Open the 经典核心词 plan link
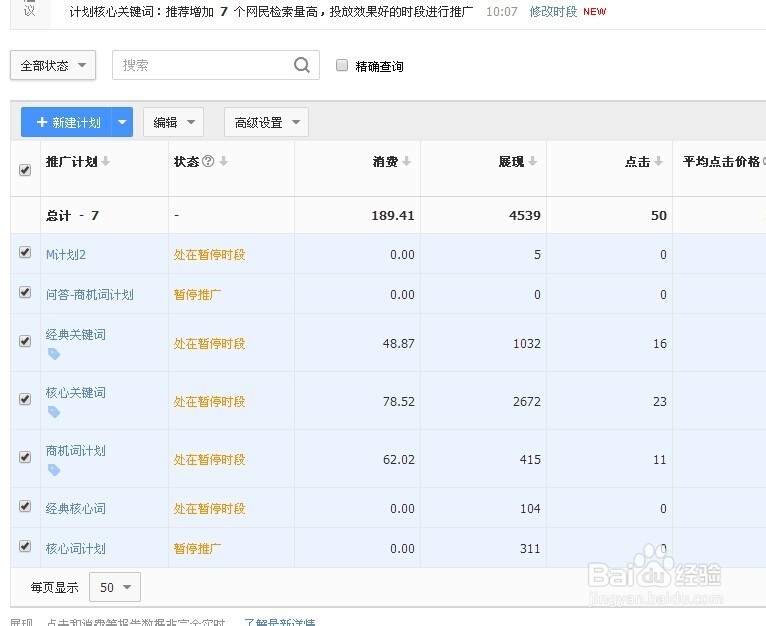The width and height of the screenshot is (766, 626). click(x=75, y=509)
